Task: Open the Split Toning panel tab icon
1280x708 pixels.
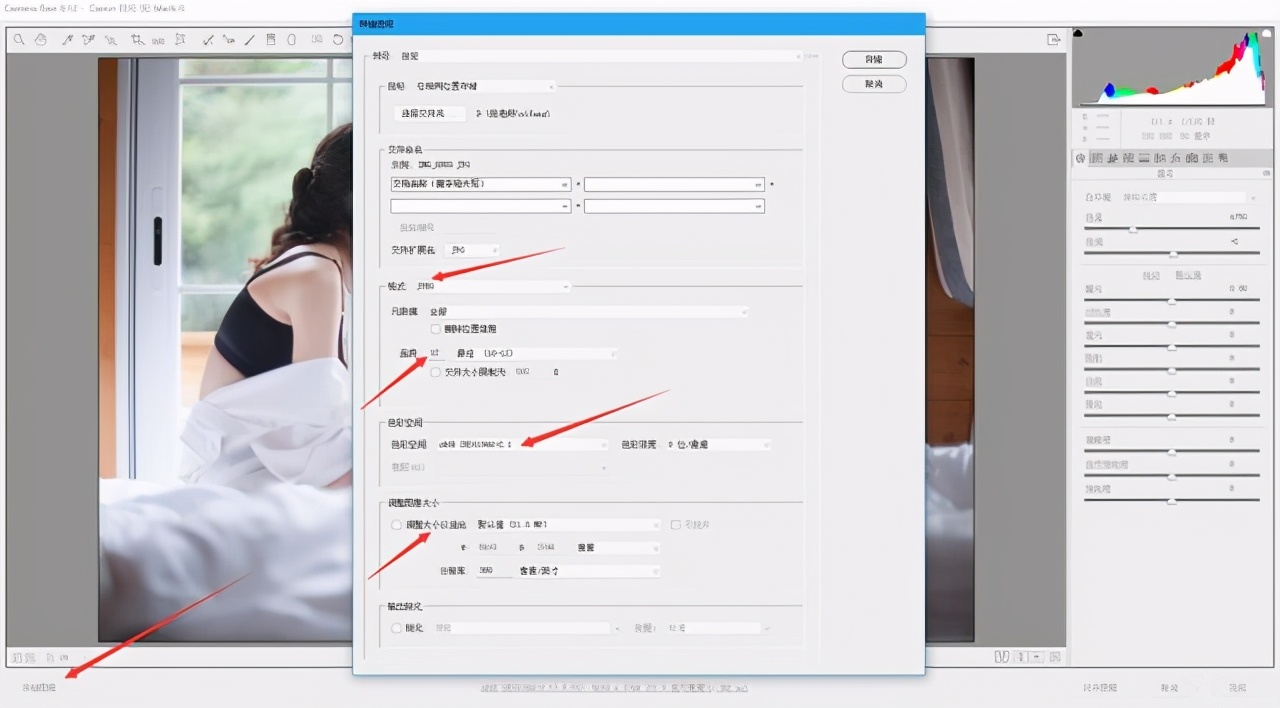Action: coord(1145,158)
